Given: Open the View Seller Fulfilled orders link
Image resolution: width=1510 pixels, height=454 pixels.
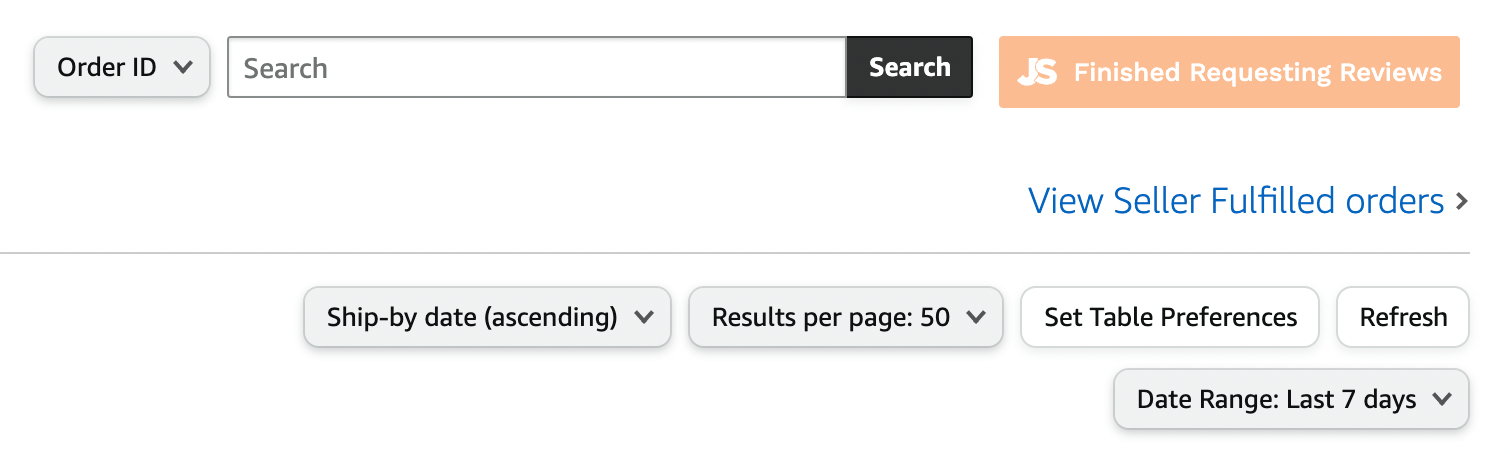Looking at the screenshot, I should 1236,201.
